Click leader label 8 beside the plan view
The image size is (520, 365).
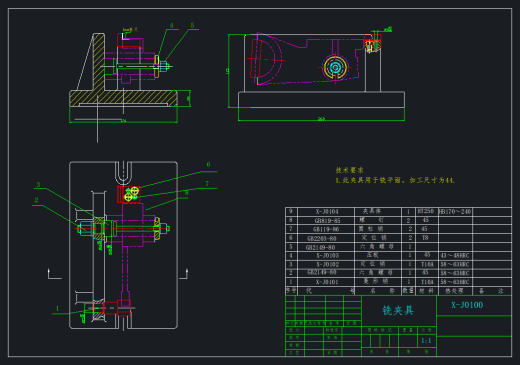[186, 193]
